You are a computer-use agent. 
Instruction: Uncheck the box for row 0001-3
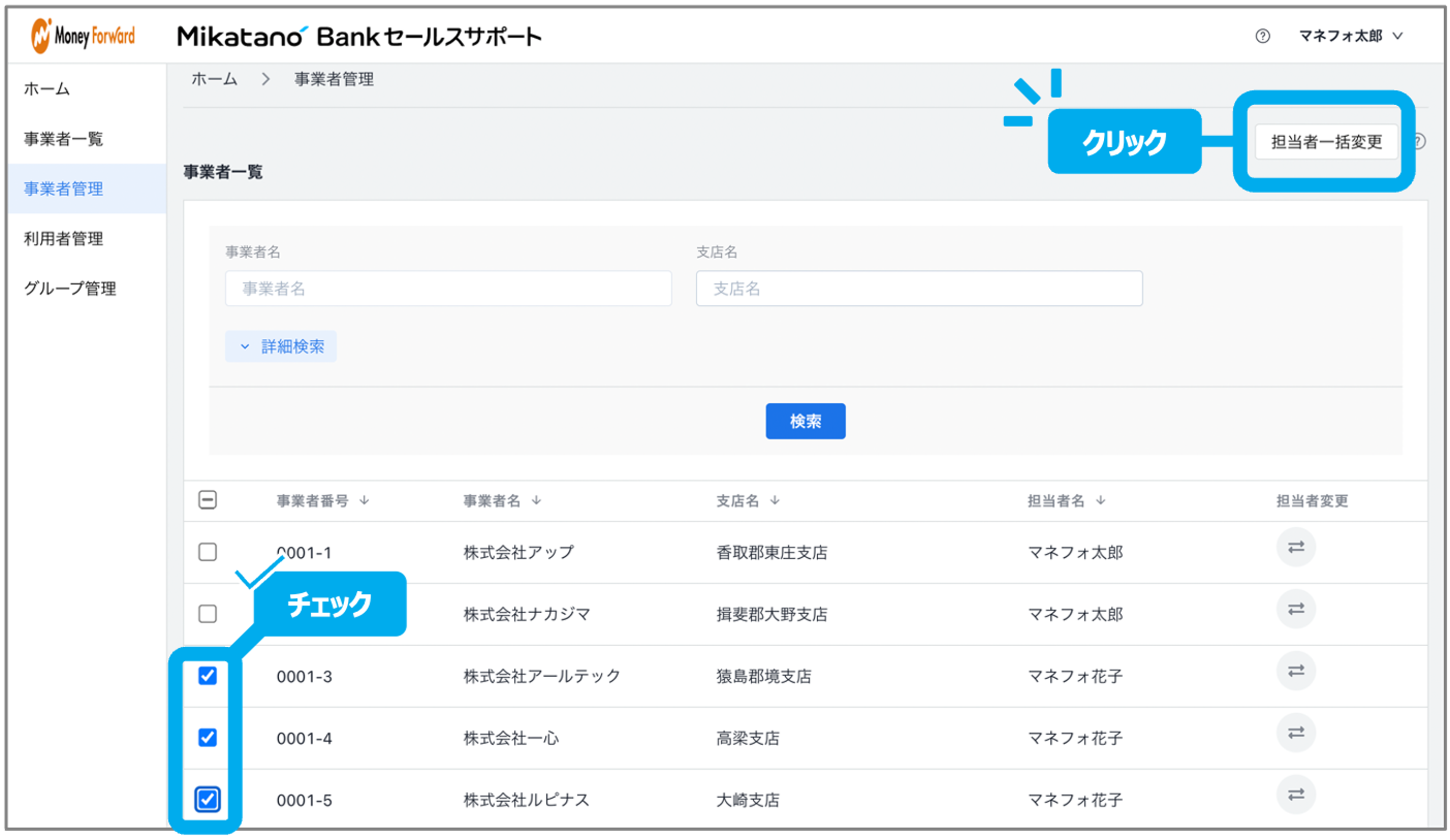tap(208, 676)
